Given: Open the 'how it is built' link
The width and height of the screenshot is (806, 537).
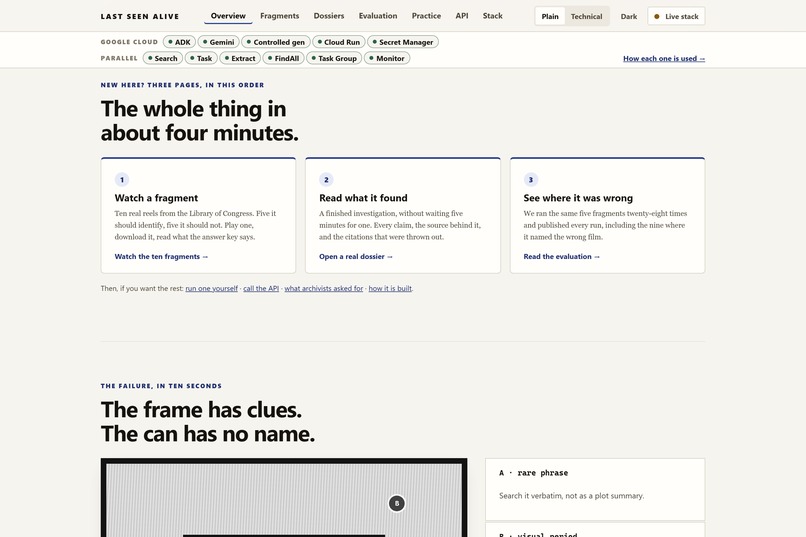Looking at the screenshot, I should click(390, 289).
